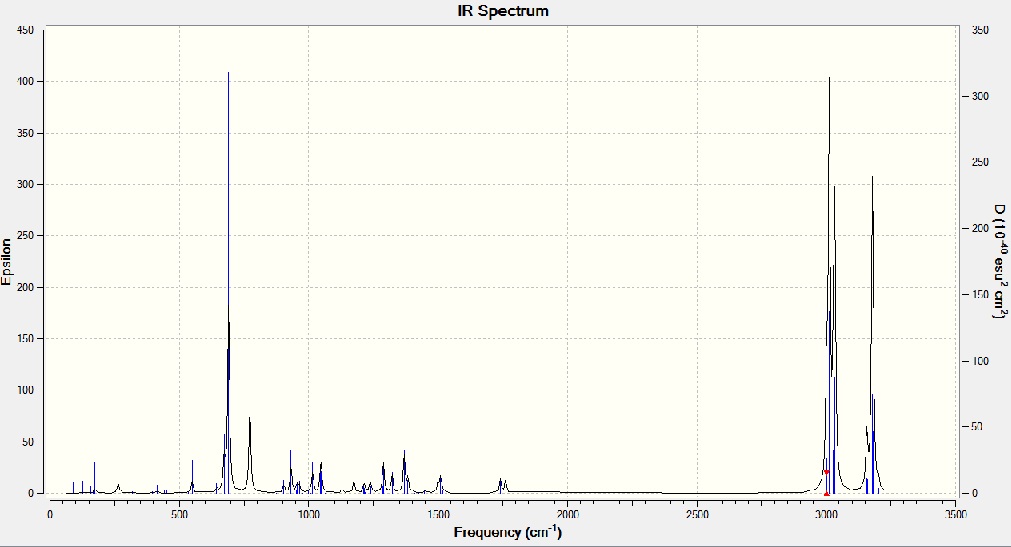Click the "IR Spectrum" chart title
The height and width of the screenshot is (547, 1011).
point(503,11)
